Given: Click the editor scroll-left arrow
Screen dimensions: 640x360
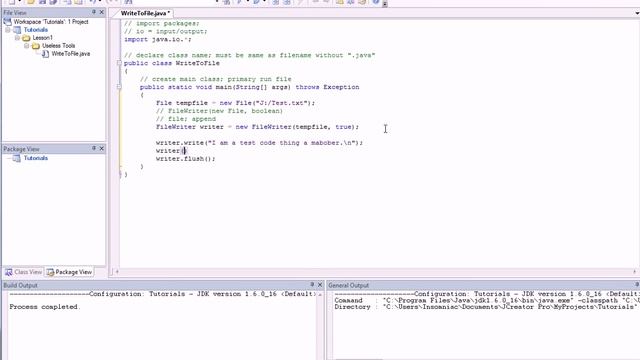Looking at the screenshot, I should click(117, 271).
